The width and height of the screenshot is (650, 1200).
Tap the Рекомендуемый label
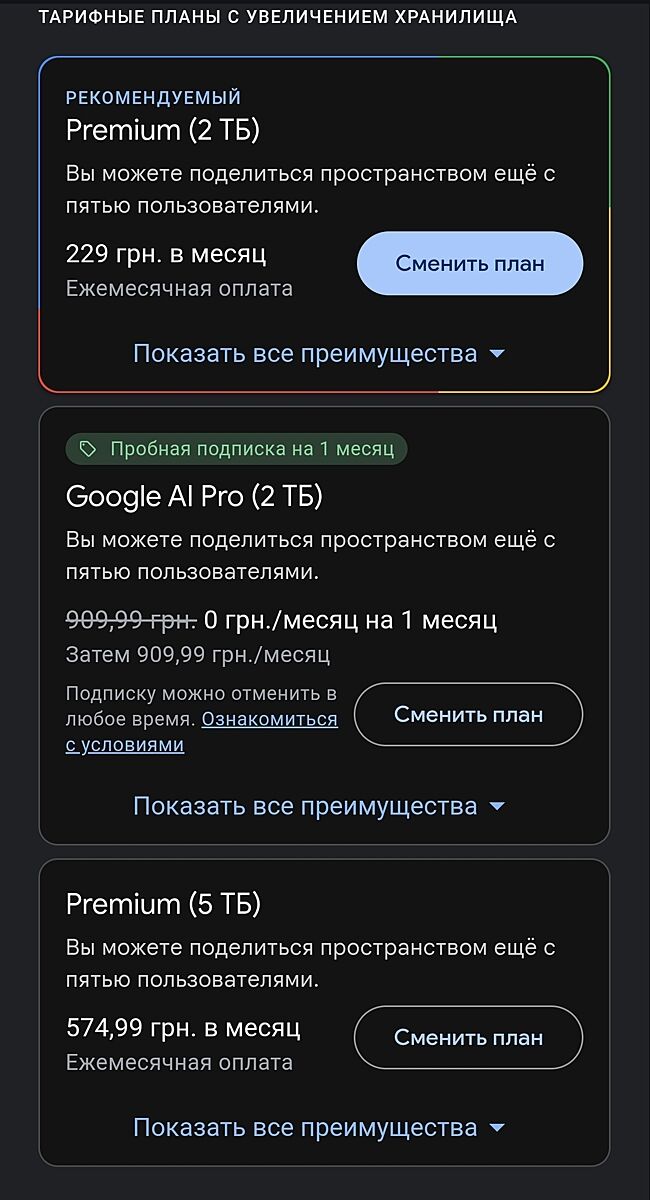(154, 98)
